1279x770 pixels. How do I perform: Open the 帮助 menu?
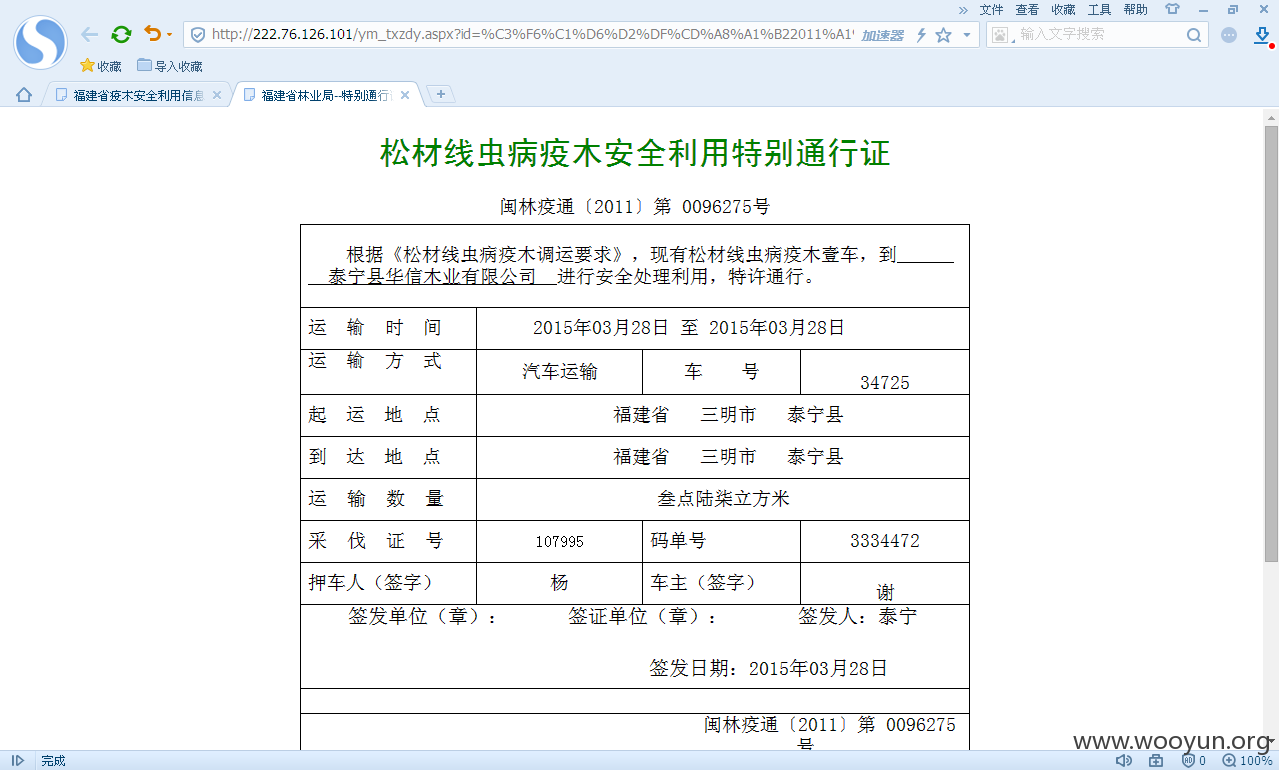[x=1135, y=10]
